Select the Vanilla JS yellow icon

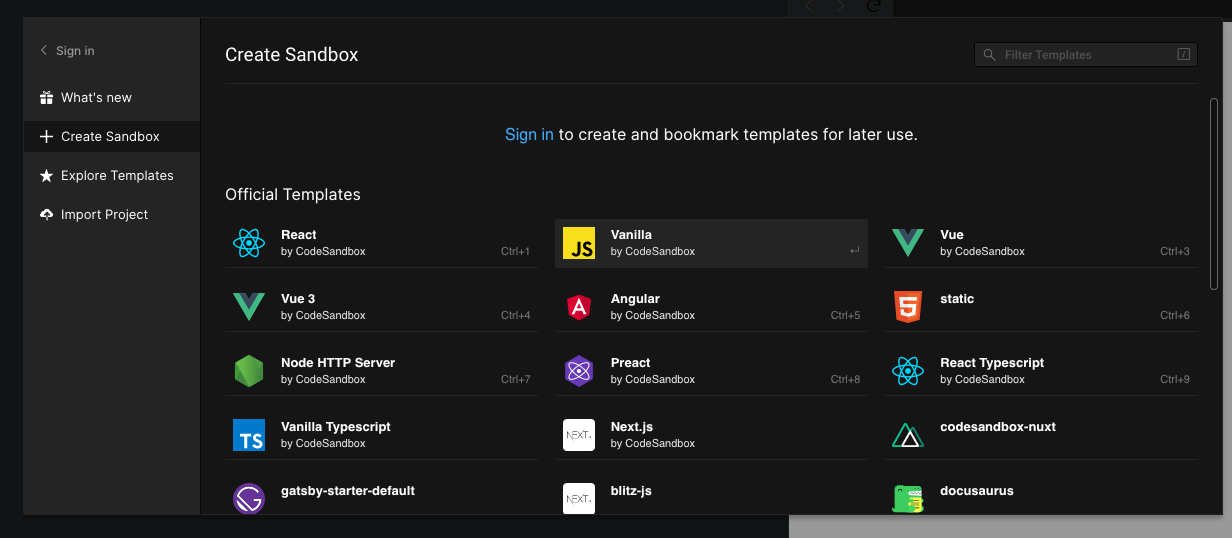pos(579,243)
